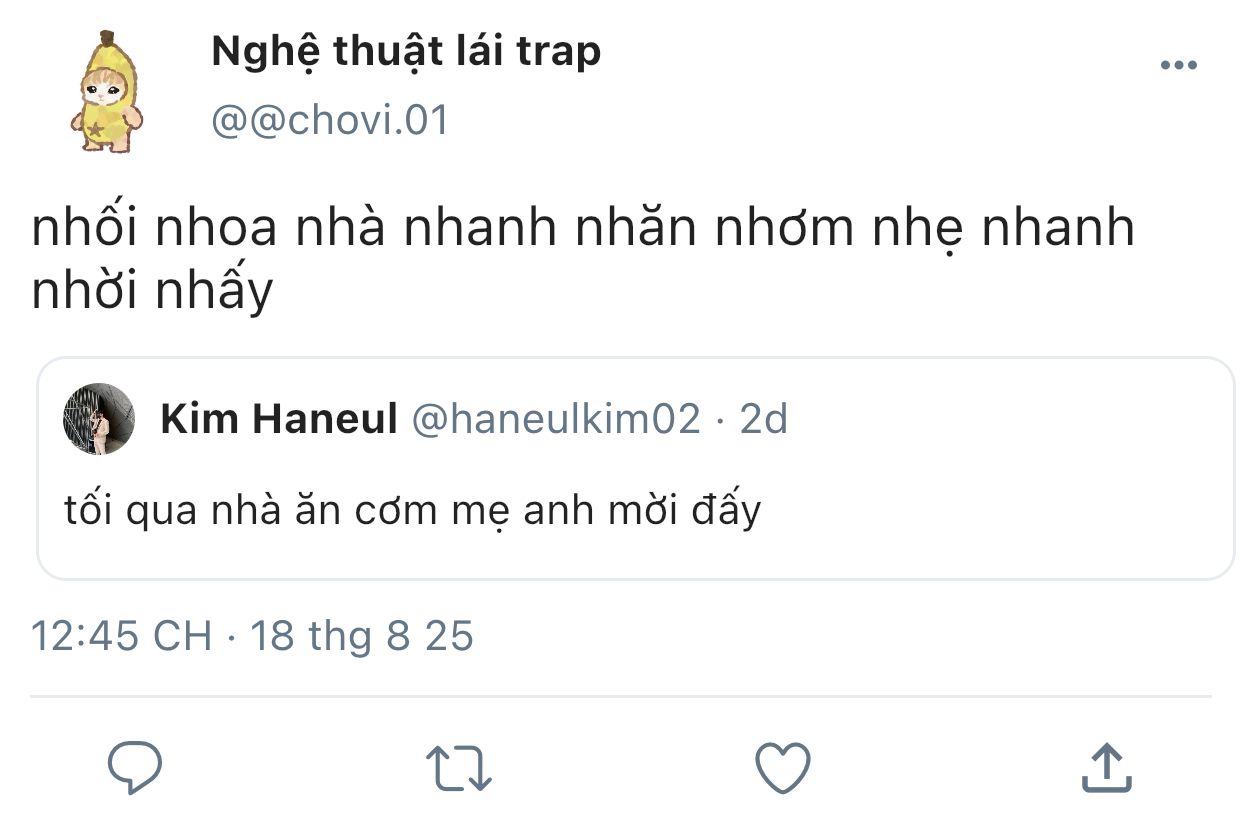The height and width of the screenshot is (839, 1242).
Task: Click the reply speech bubble icon
Action: 135,768
